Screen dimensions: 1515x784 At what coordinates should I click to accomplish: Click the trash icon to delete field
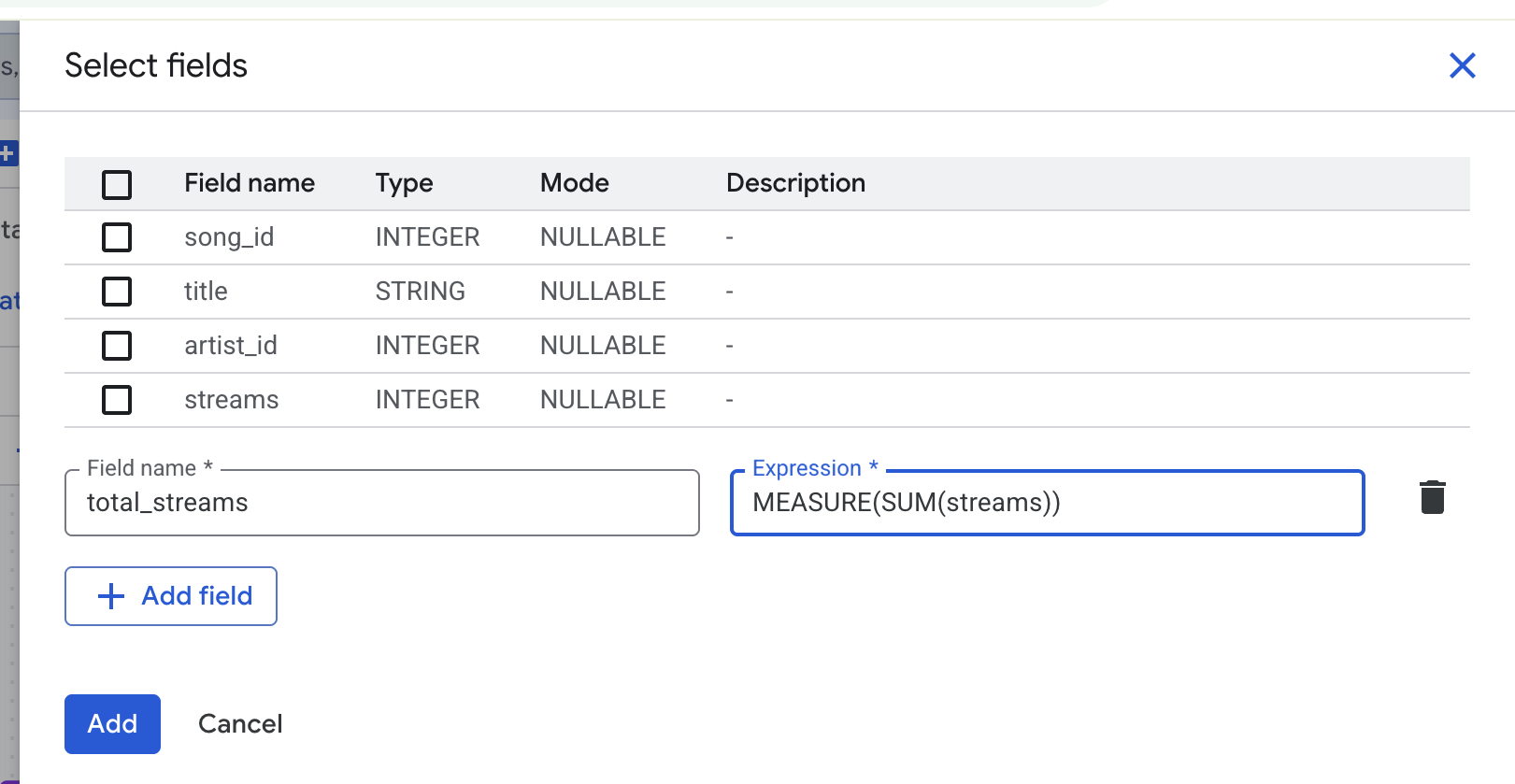(1432, 497)
